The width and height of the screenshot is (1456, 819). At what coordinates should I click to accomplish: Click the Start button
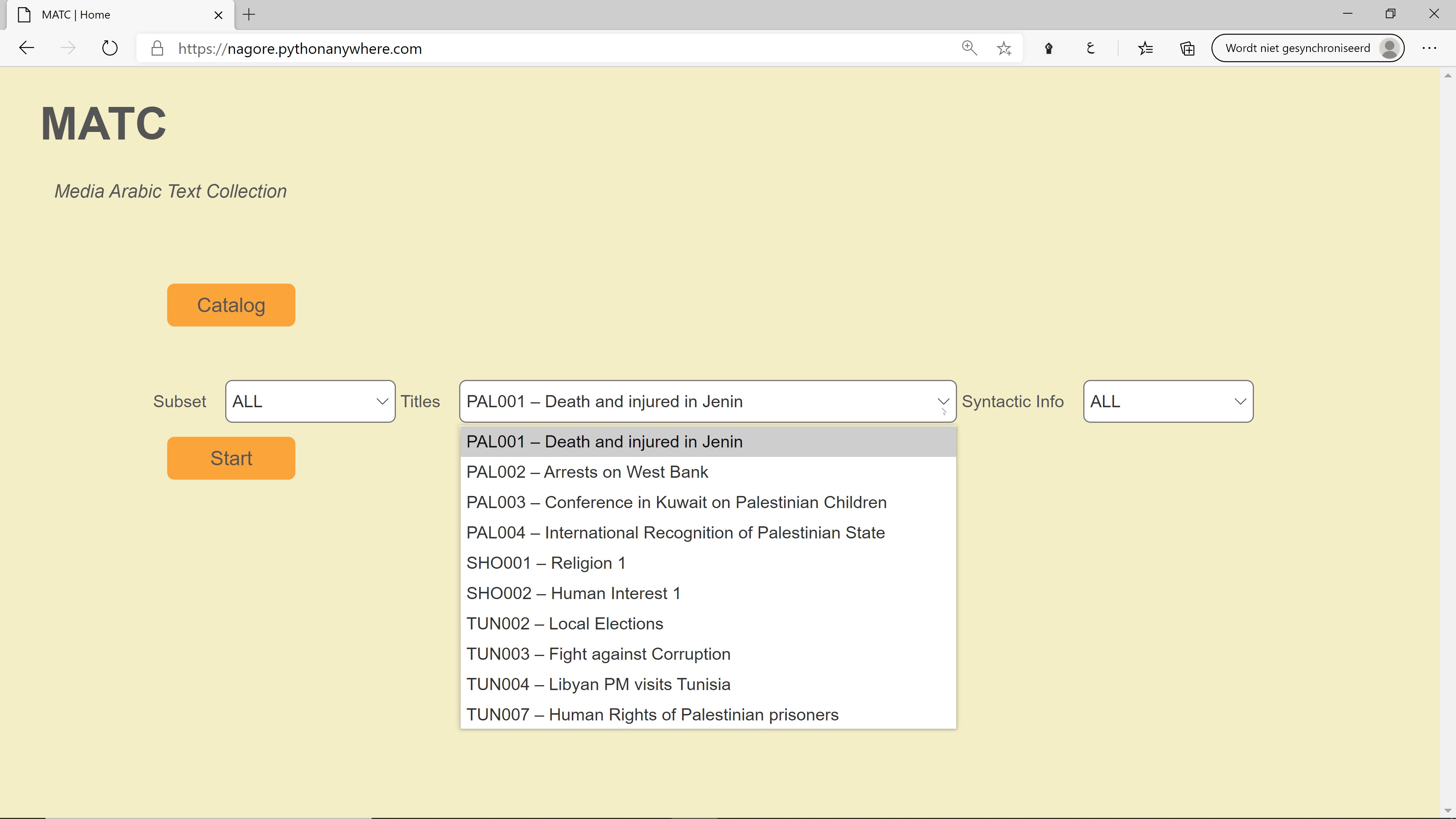click(231, 458)
